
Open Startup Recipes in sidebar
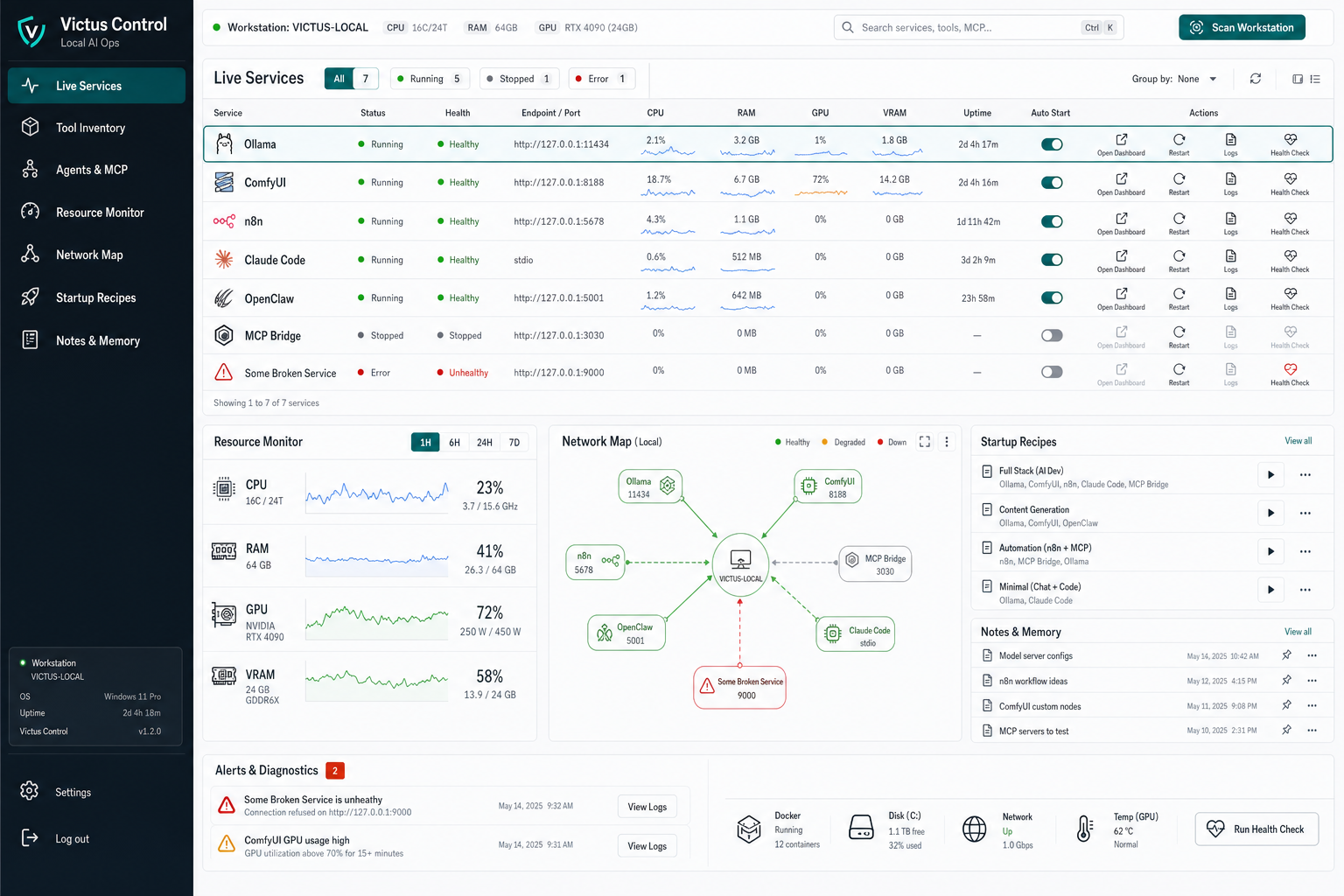(96, 297)
